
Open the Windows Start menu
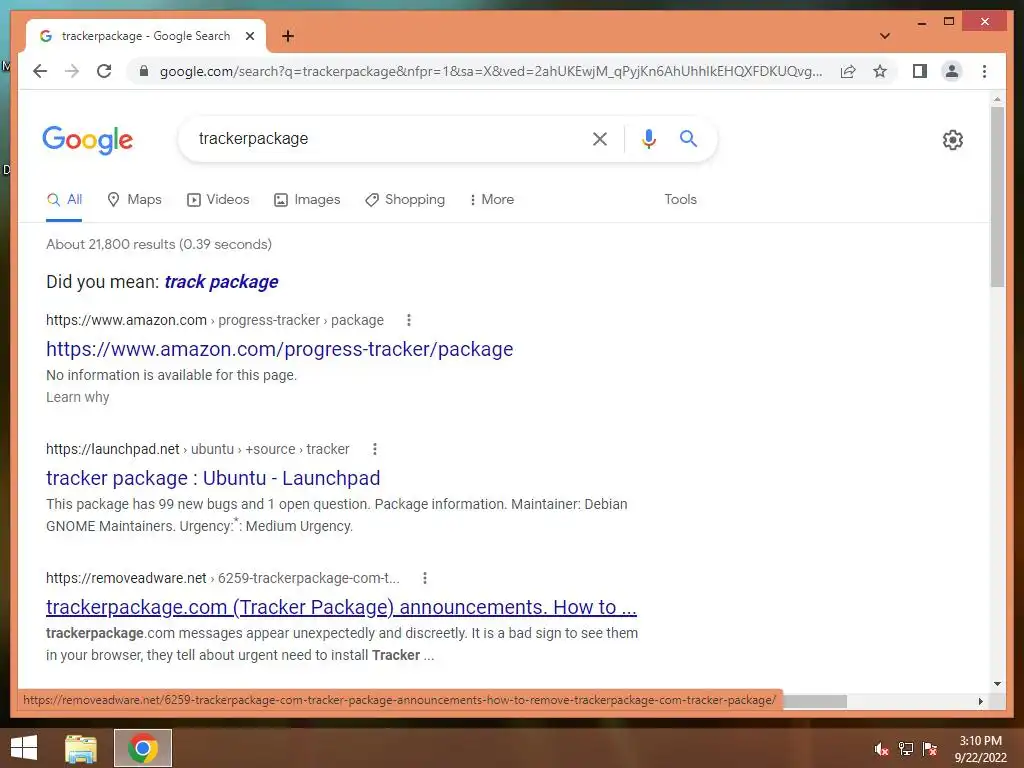click(24, 748)
